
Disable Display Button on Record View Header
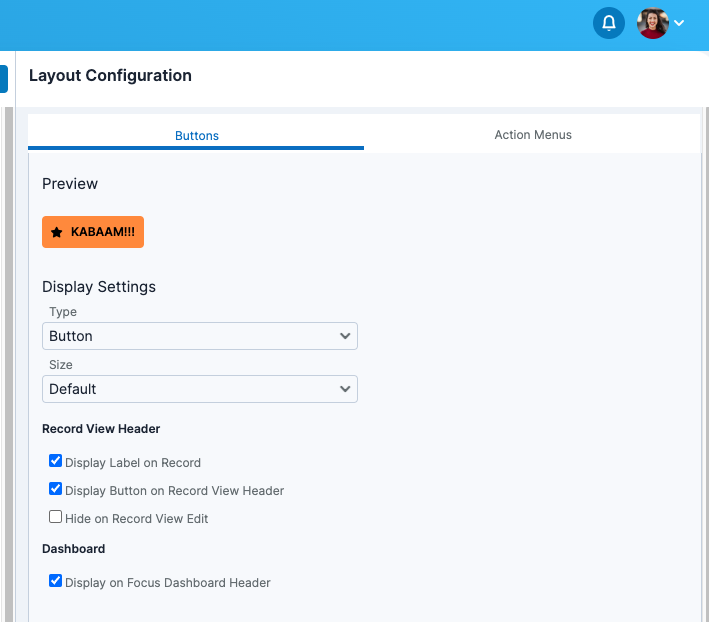[x=56, y=490]
